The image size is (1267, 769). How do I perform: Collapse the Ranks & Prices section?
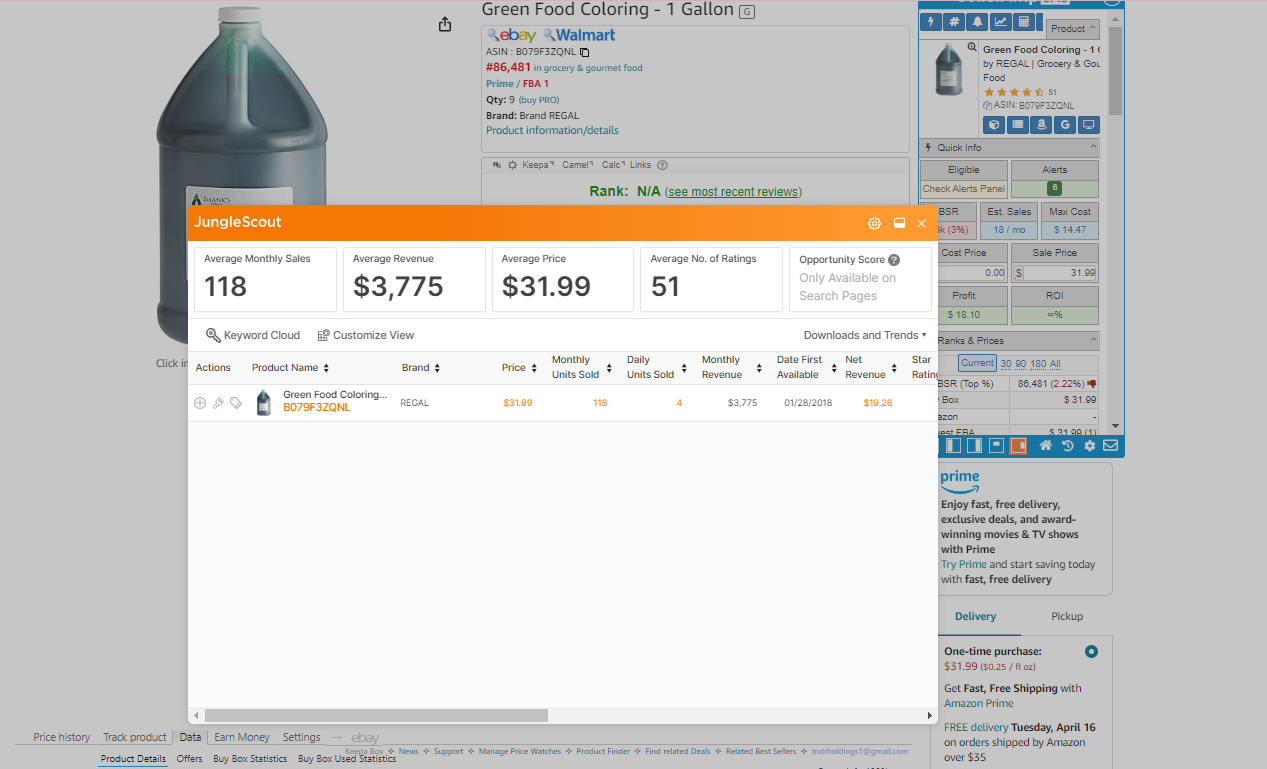click(1093, 340)
